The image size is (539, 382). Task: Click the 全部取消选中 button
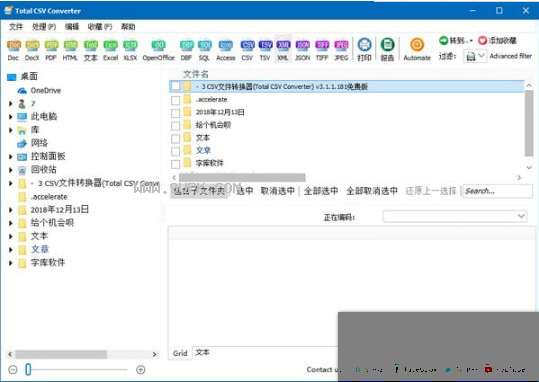point(372,191)
